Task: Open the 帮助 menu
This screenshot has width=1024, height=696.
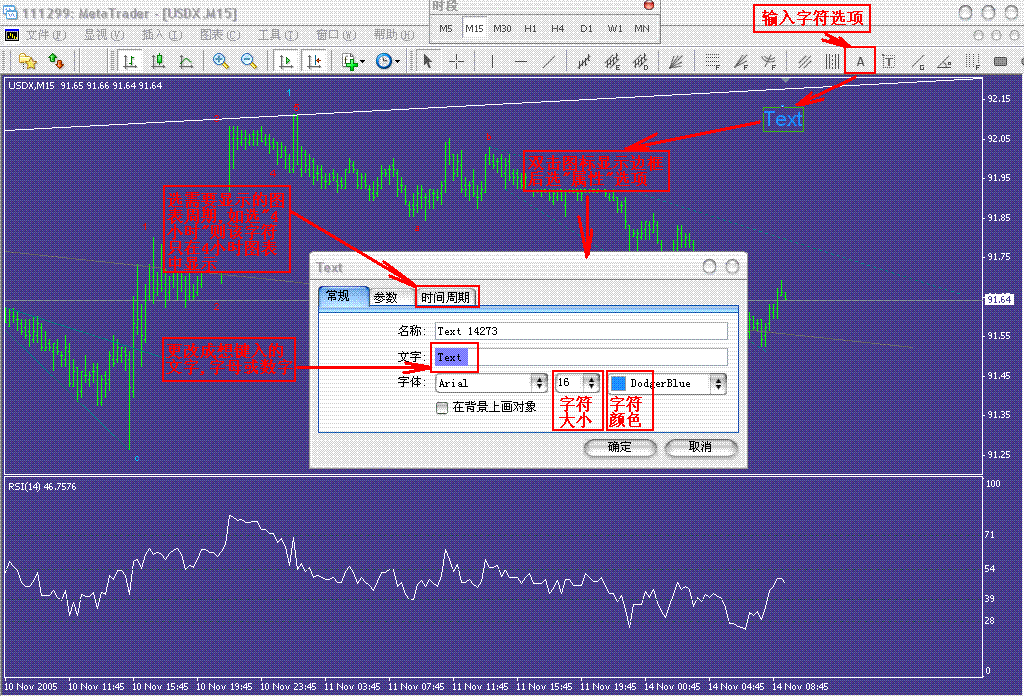Action: point(394,35)
